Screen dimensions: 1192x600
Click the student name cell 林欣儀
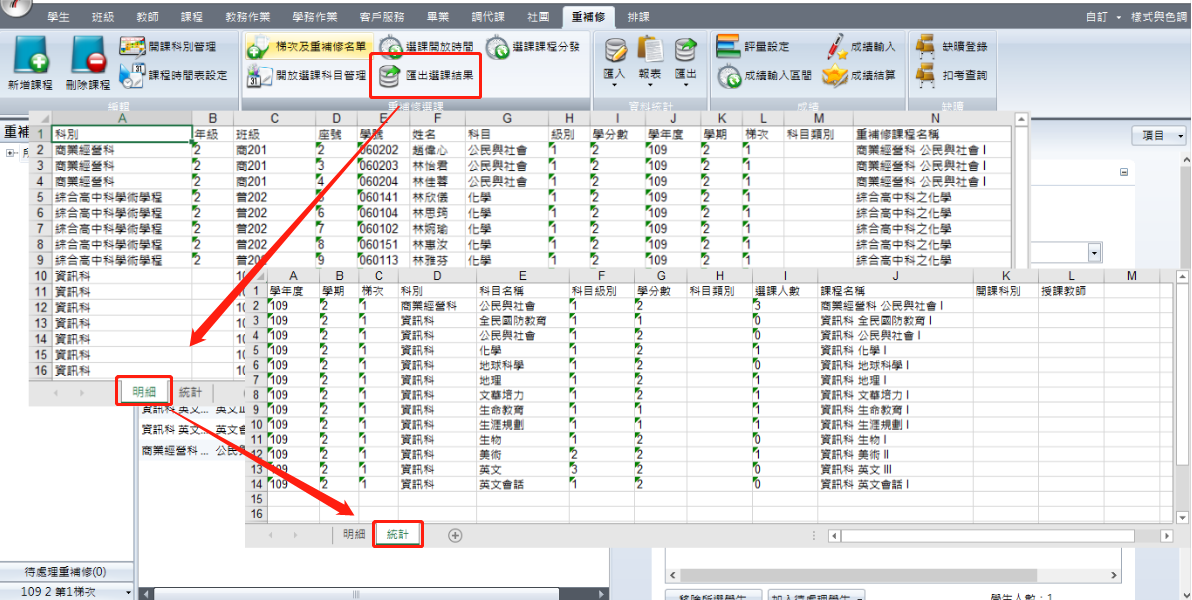[436, 198]
